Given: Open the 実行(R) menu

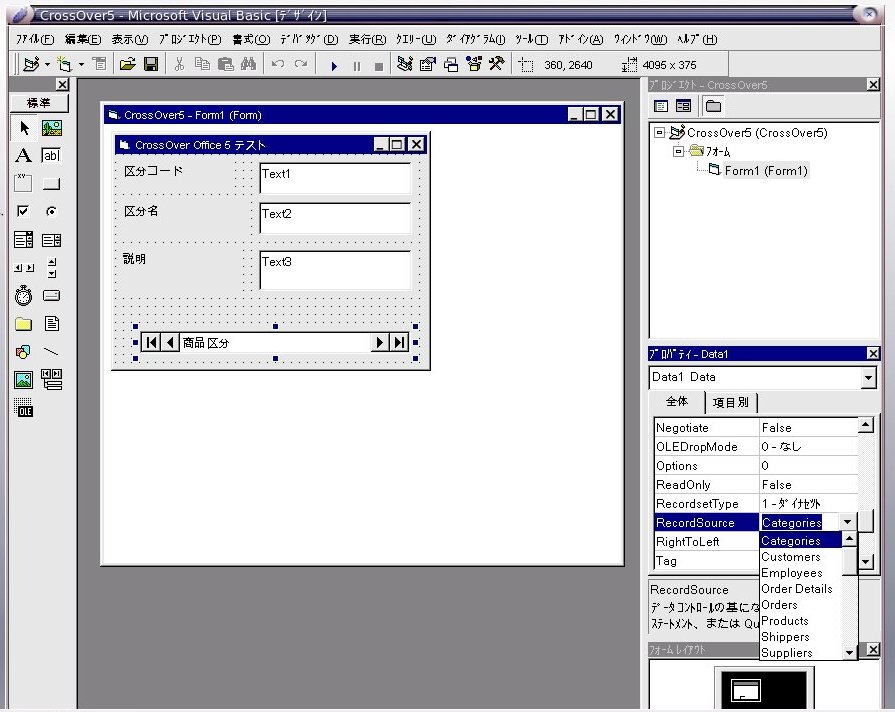Looking at the screenshot, I should (368, 39).
